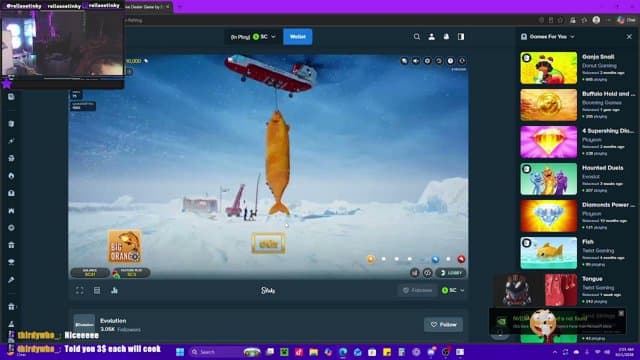This screenshot has width=640, height=360.
Task: Select the blue ball marker in game tracker
Action: point(435,259)
